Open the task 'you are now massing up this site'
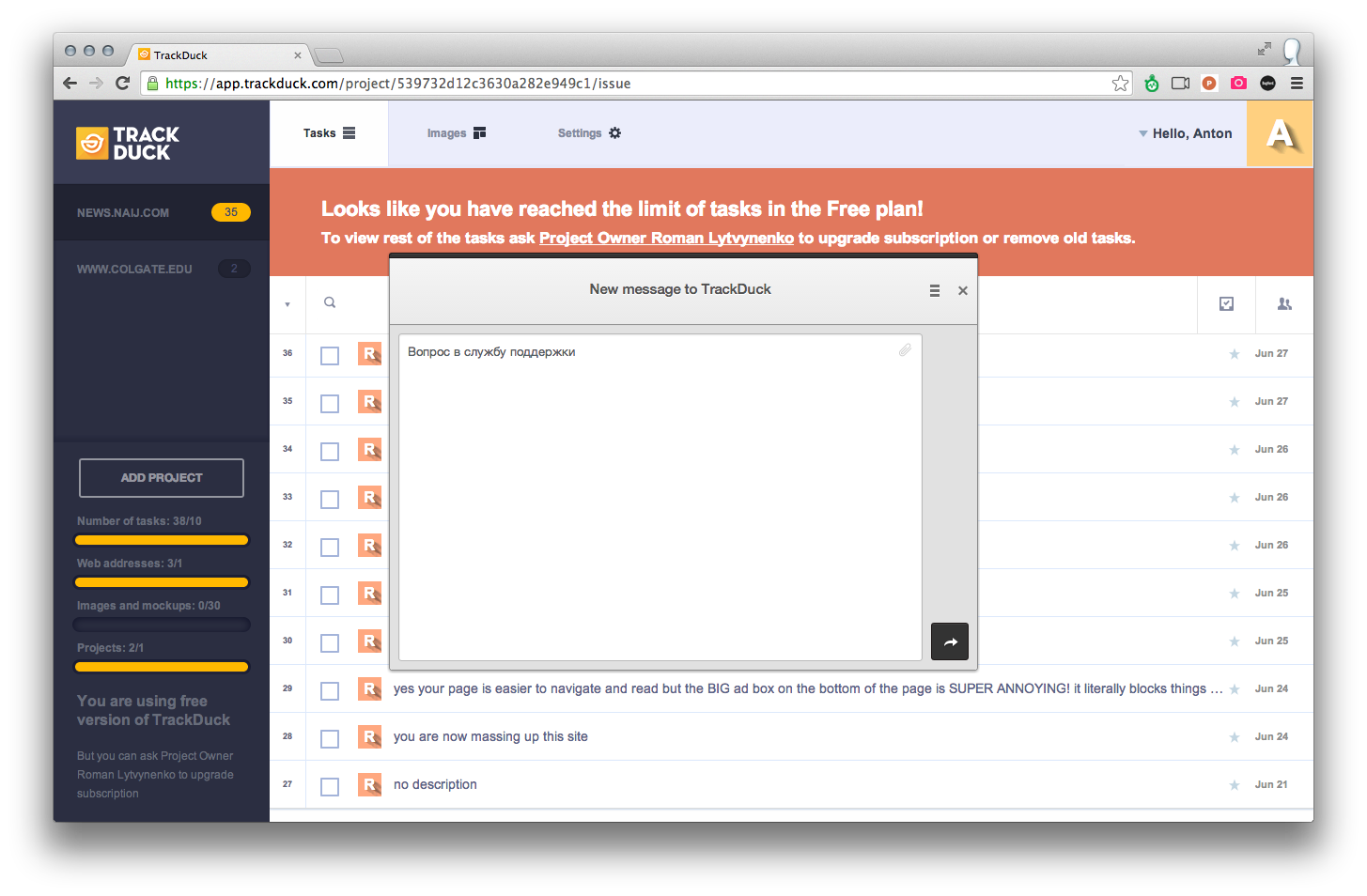This screenshot has height=896, width=1367. click(490, 736)
